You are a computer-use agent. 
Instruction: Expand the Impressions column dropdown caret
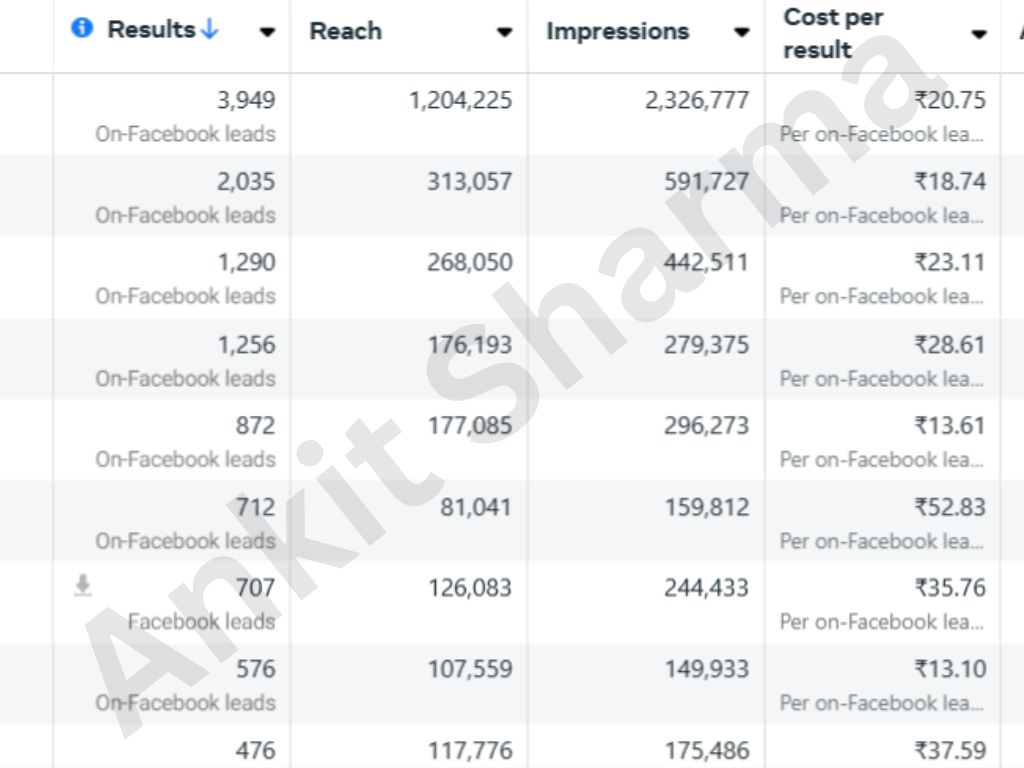point(741,32)
